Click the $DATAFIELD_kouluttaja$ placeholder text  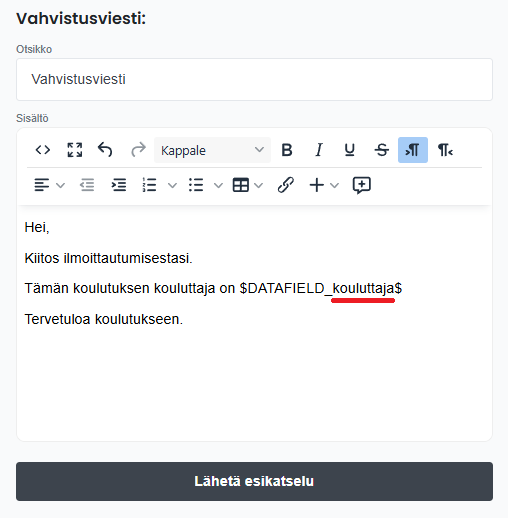click(321, 288)
